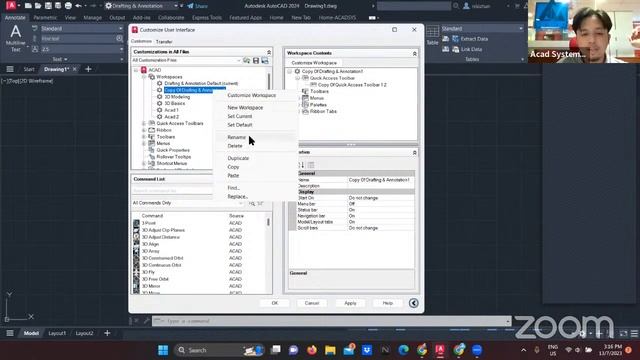640x360 pixels.
Task: Select the 3D Modeling workspace
Action: (x=177, y=97)
